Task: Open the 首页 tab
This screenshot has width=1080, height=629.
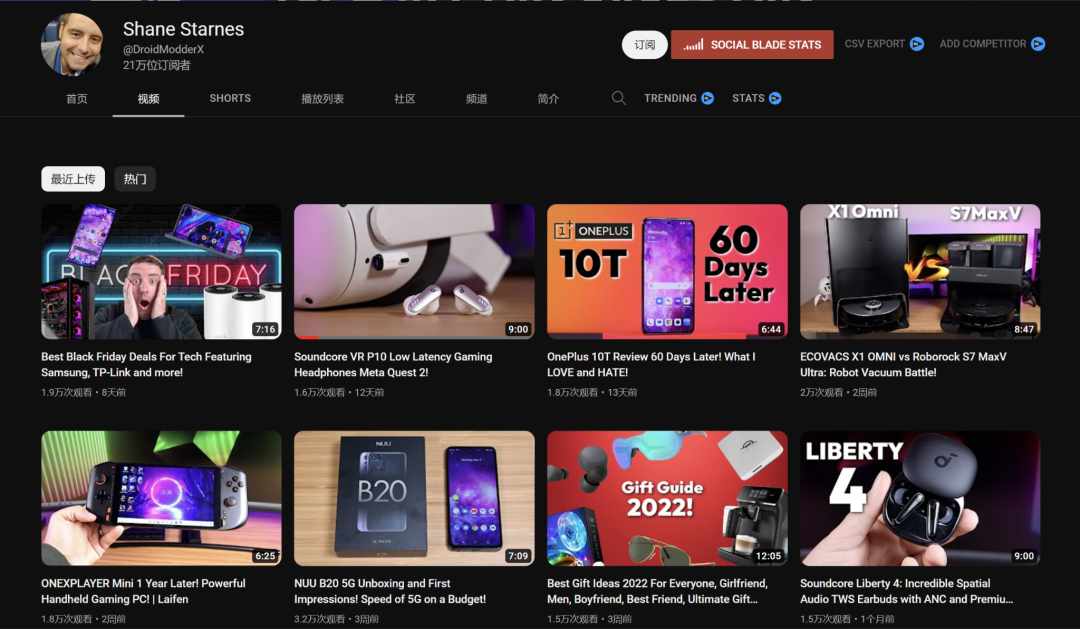Action: tap(76, 99)
